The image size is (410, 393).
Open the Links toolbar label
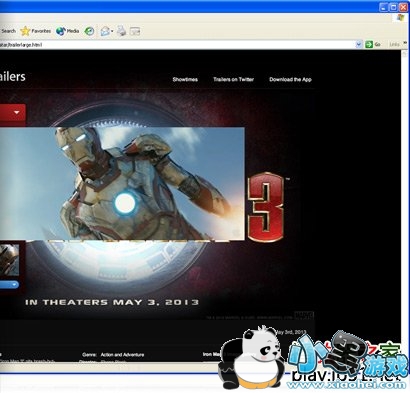pos(394,44)
